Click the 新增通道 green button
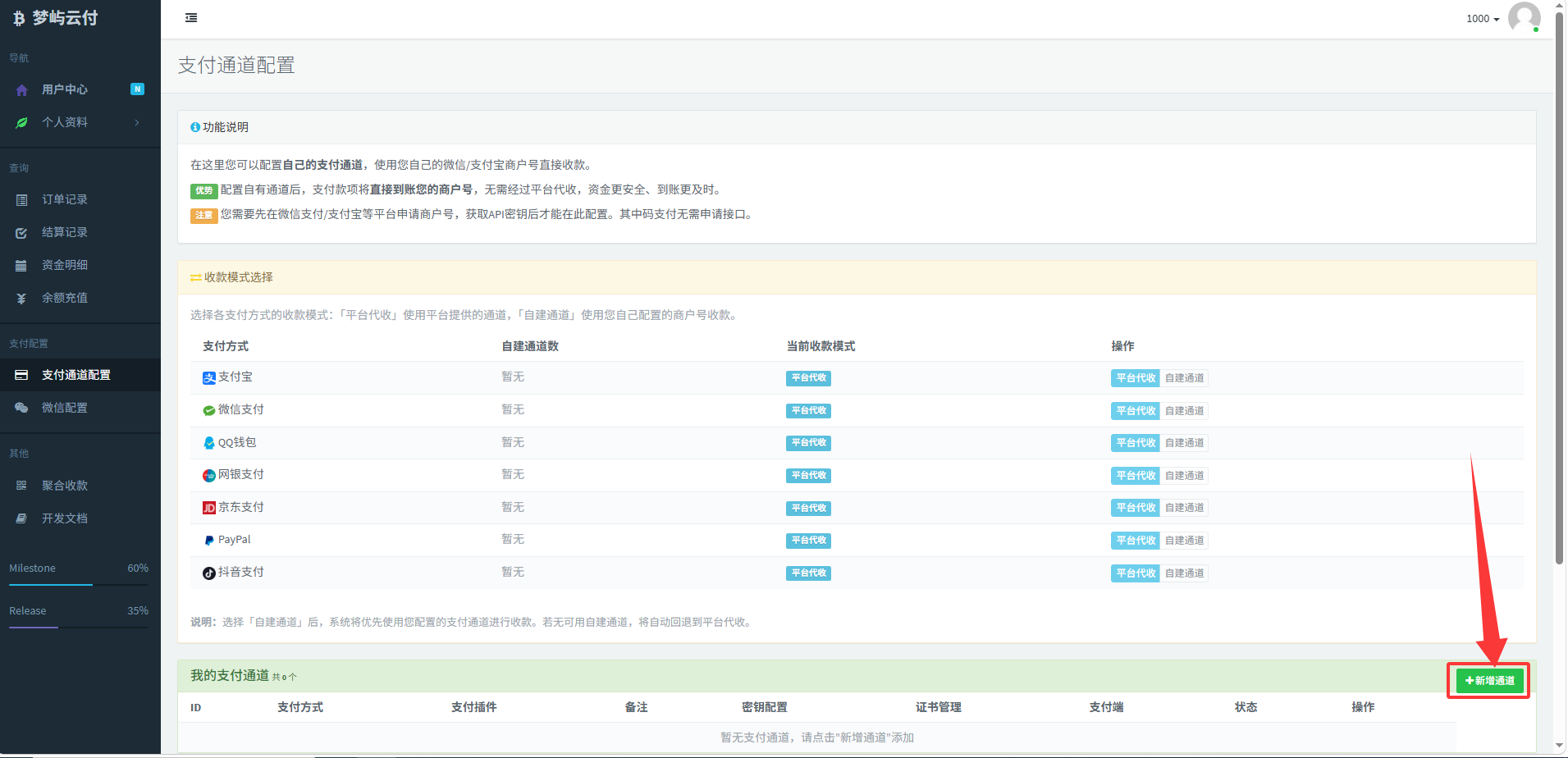 point(1489,681)
